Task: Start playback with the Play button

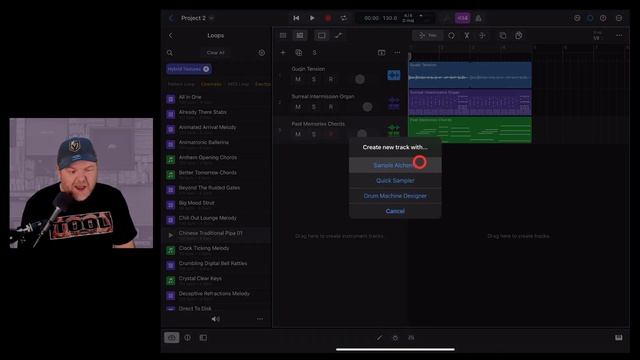Action: [x=312, y=18]
